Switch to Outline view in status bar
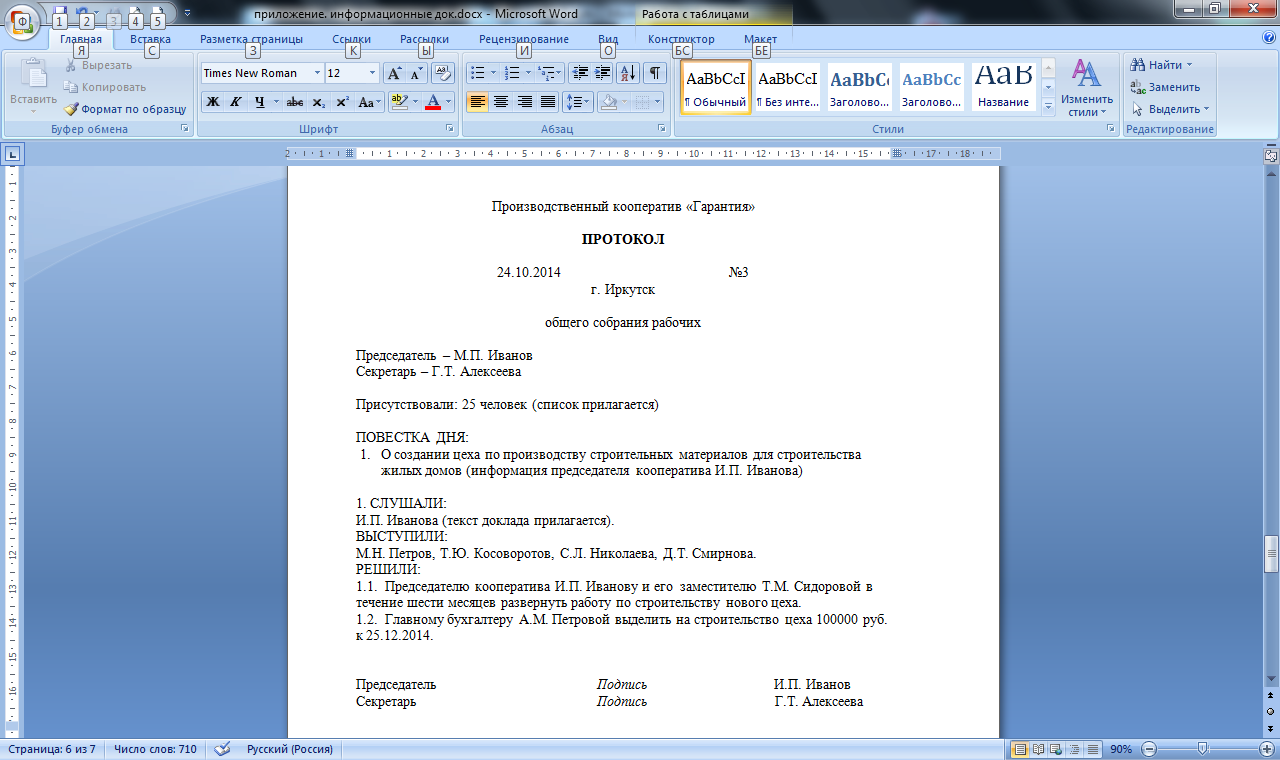 point(1074,749)
